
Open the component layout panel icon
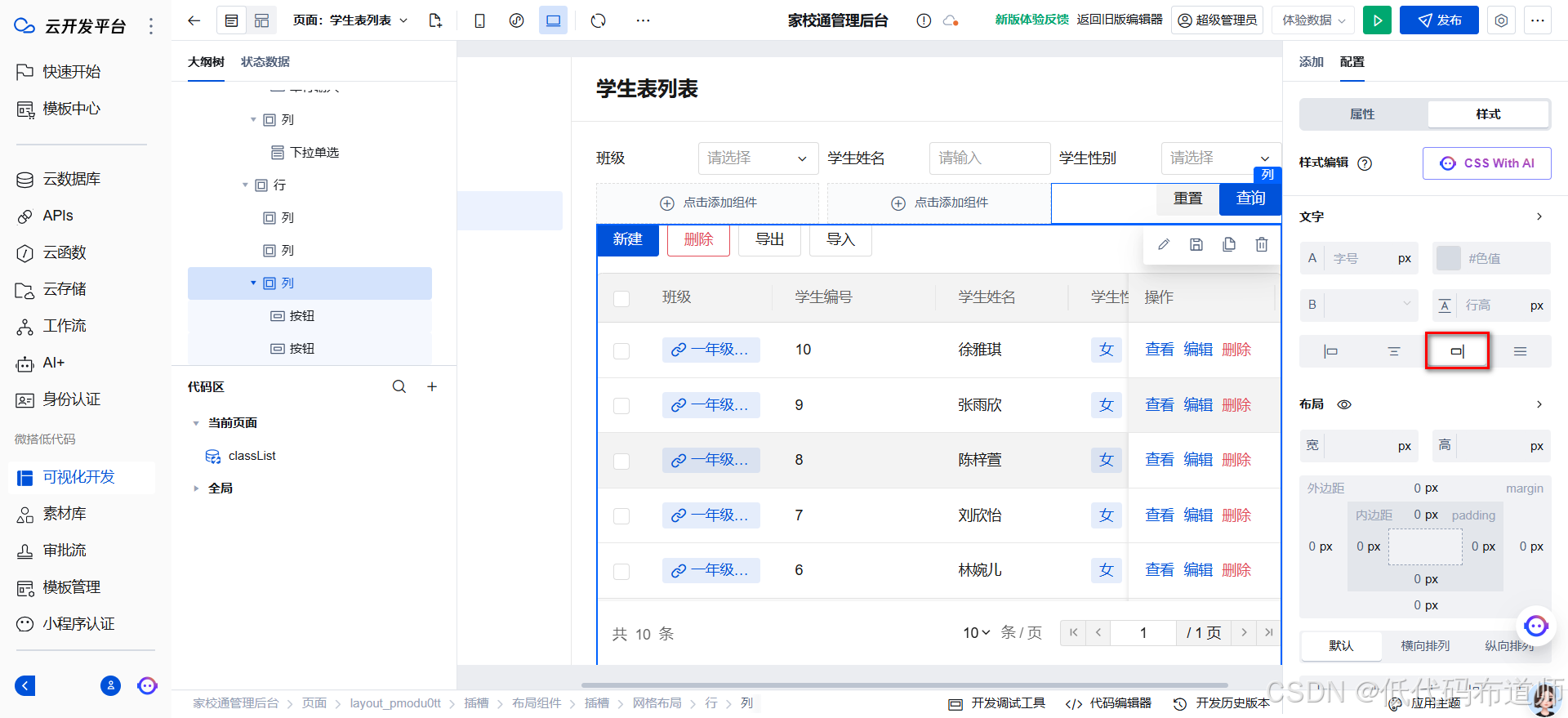[261, 20]
